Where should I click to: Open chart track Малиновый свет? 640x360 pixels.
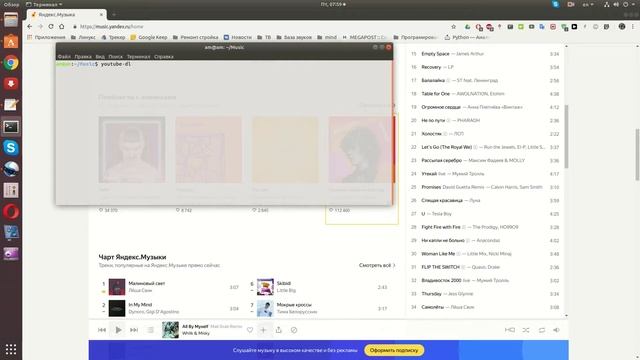(147, 283)
